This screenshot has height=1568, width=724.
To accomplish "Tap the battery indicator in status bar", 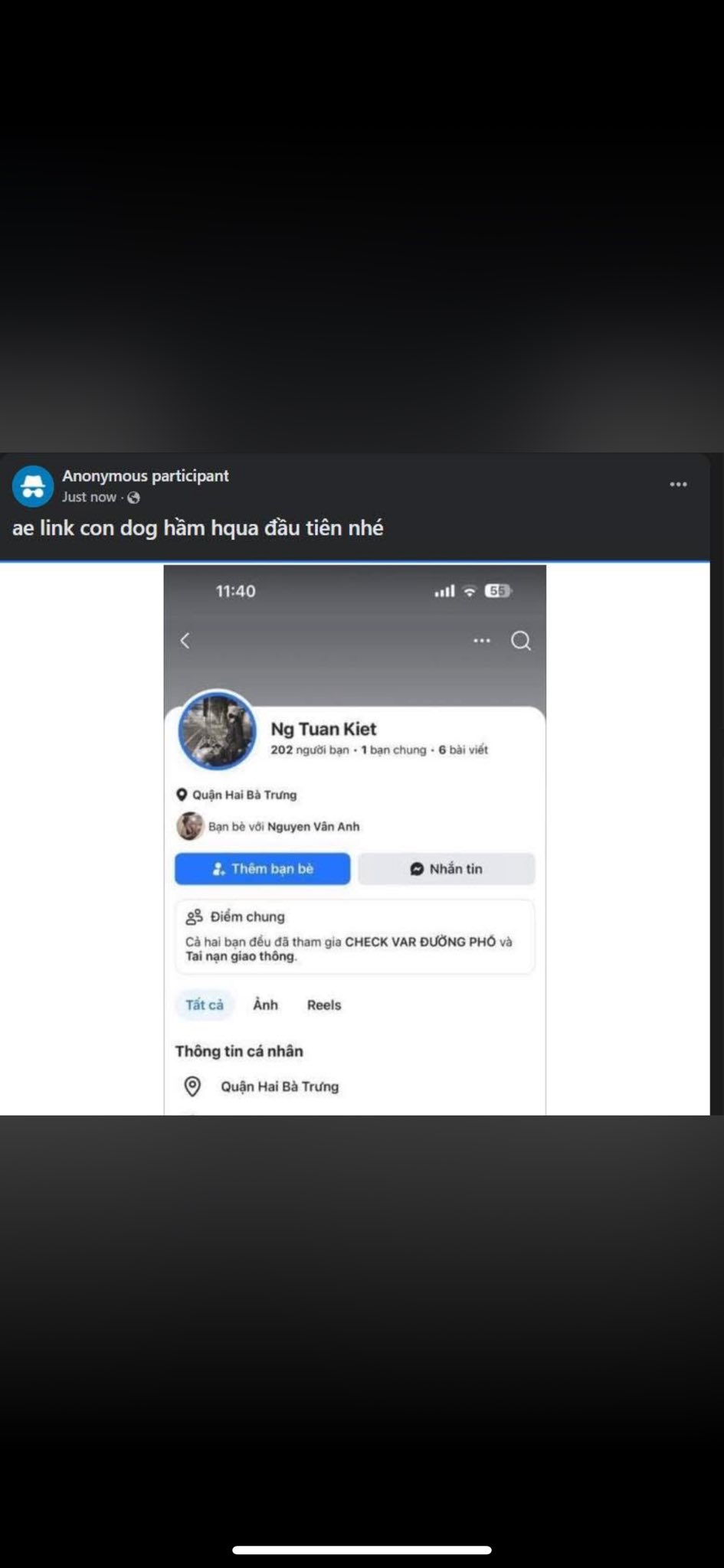I will 498,591.
